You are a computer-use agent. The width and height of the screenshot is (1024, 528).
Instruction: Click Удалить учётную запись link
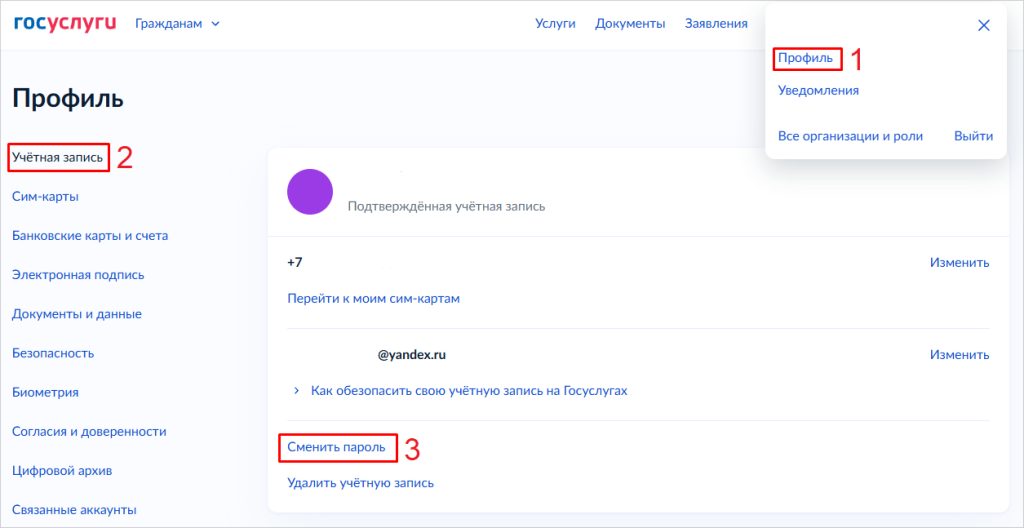pyautogui.click(x=360, y=483)
